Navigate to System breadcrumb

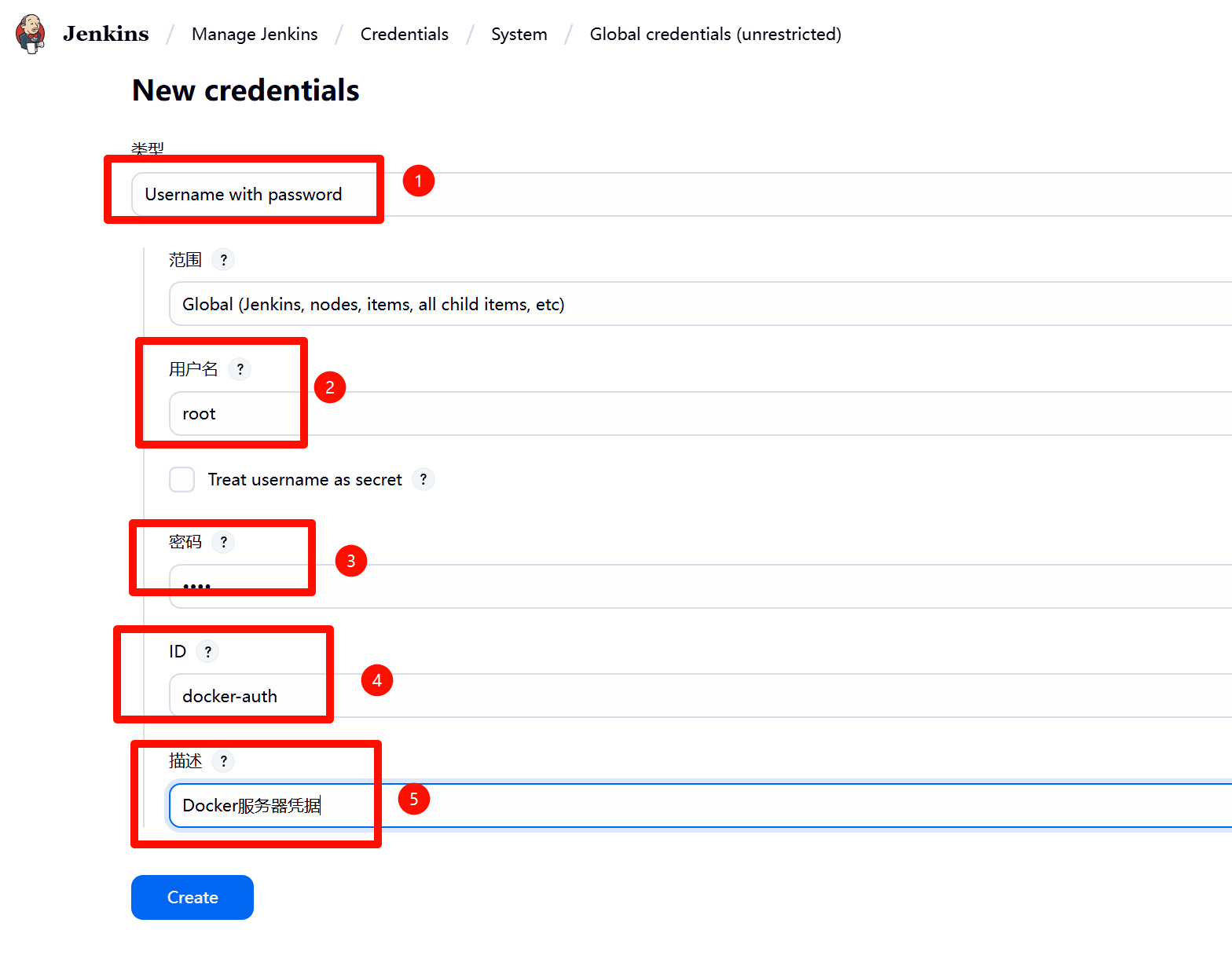[x=519, y=35]
